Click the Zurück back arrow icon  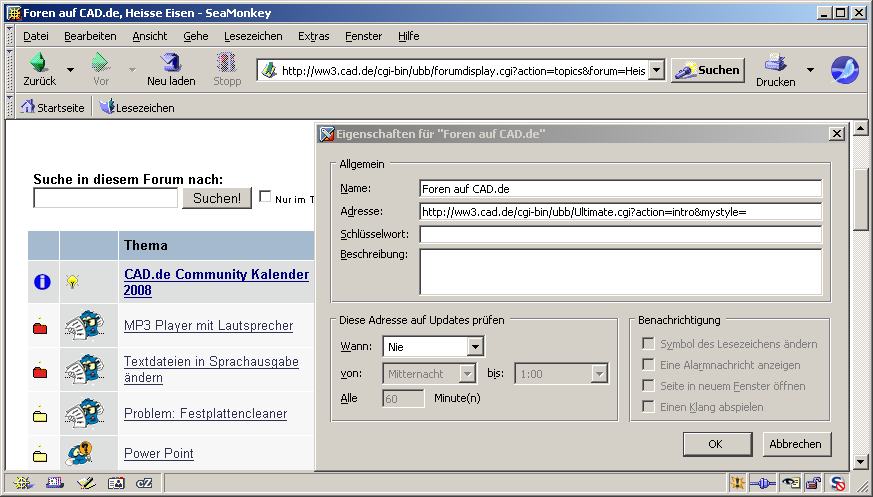[x=39, y=62]
